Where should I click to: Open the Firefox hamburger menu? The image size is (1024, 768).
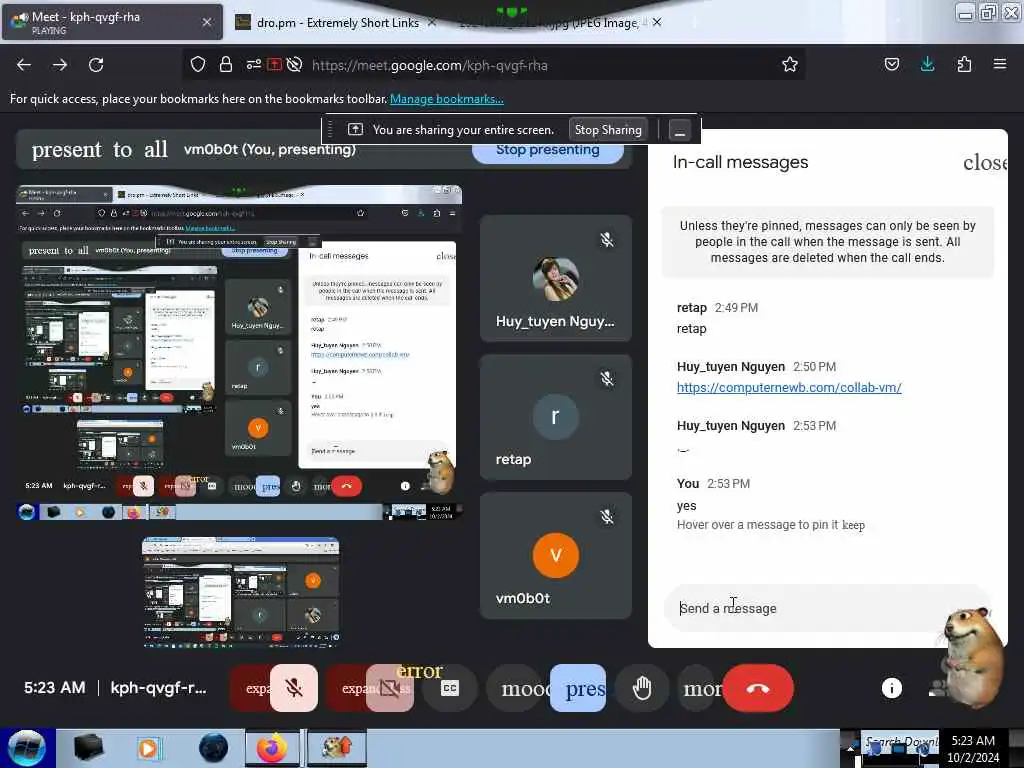click(x=999, y=64)
